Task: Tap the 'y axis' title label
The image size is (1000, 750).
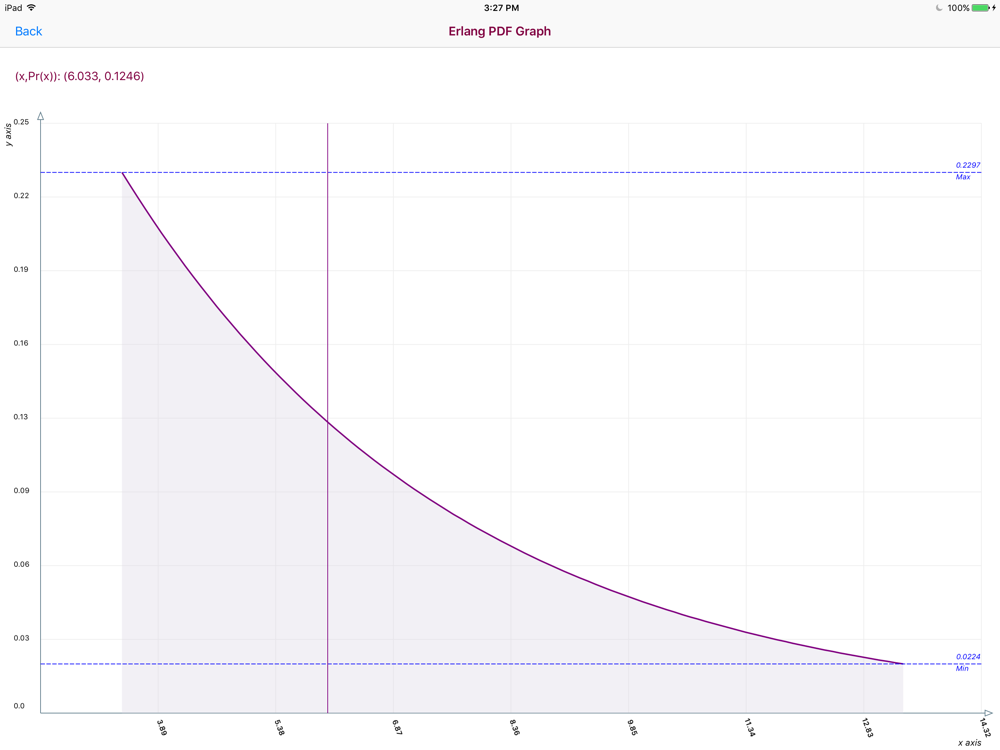Action: [8, 135]
